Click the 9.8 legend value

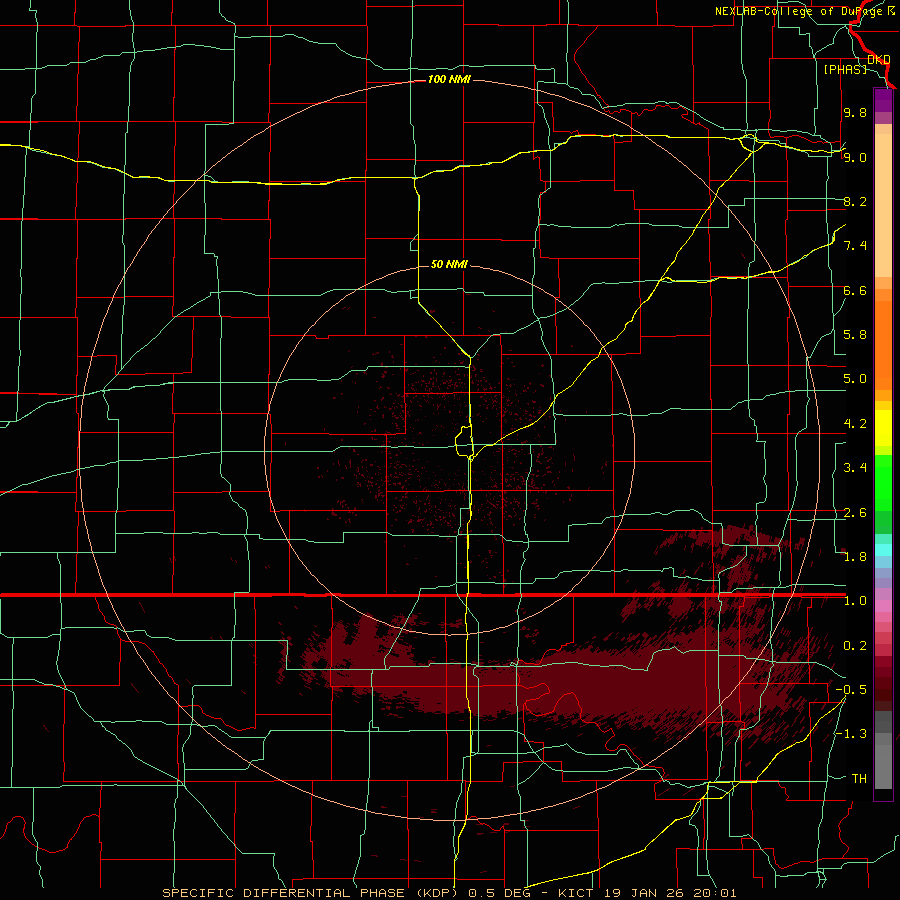pyautogui.click(x=855, y=113)
